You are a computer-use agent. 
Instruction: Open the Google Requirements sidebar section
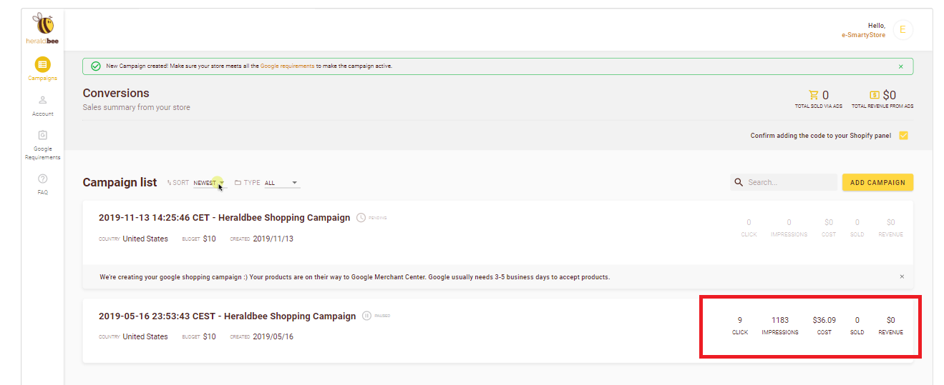(43, 145)
